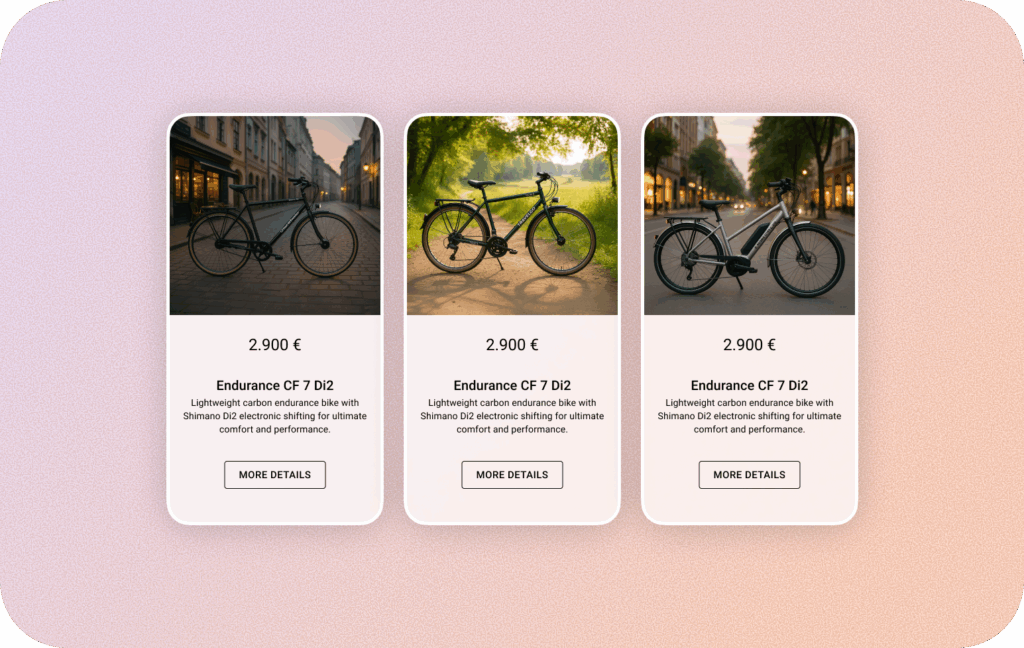Click Endurance CF 7 Di2 title on left card
This screenshot has width=1024, height=648.
click(275, 385)
